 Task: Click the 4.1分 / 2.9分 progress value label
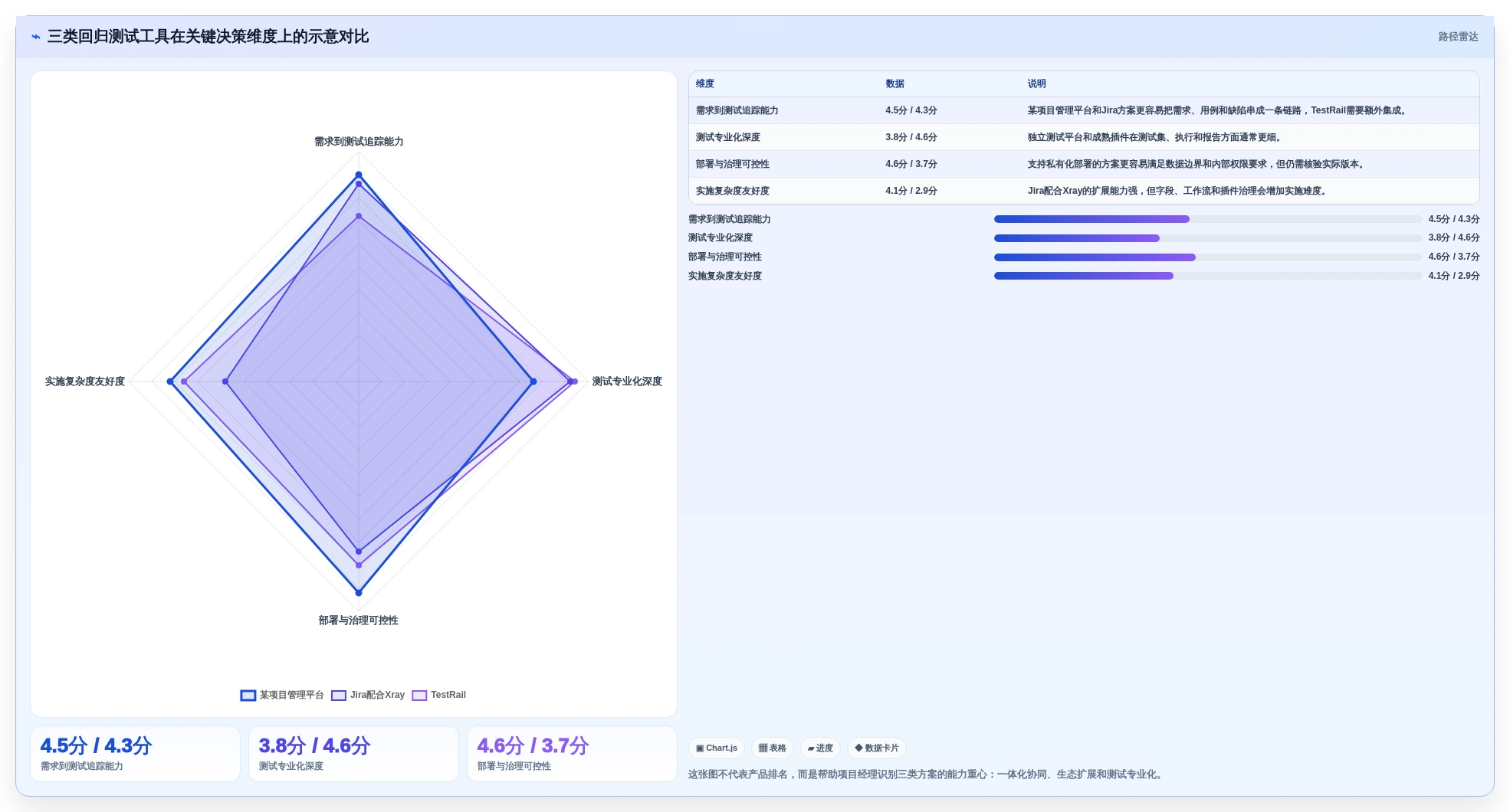1454,277
